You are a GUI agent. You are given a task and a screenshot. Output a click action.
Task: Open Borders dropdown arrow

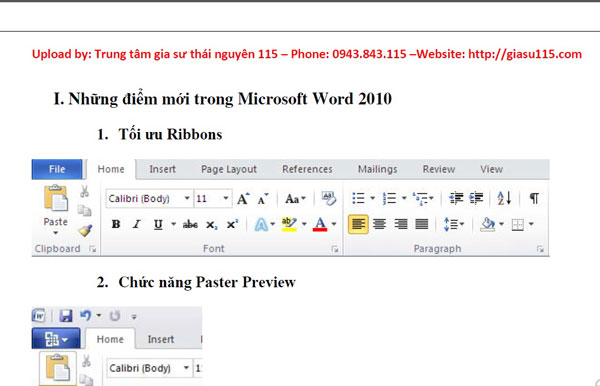531,224
